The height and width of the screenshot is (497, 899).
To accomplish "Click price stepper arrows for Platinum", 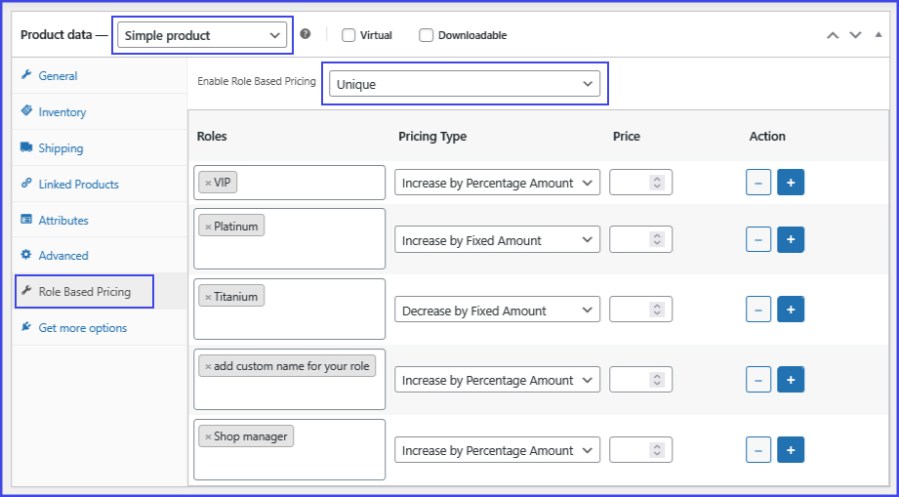I will [657, 240].
